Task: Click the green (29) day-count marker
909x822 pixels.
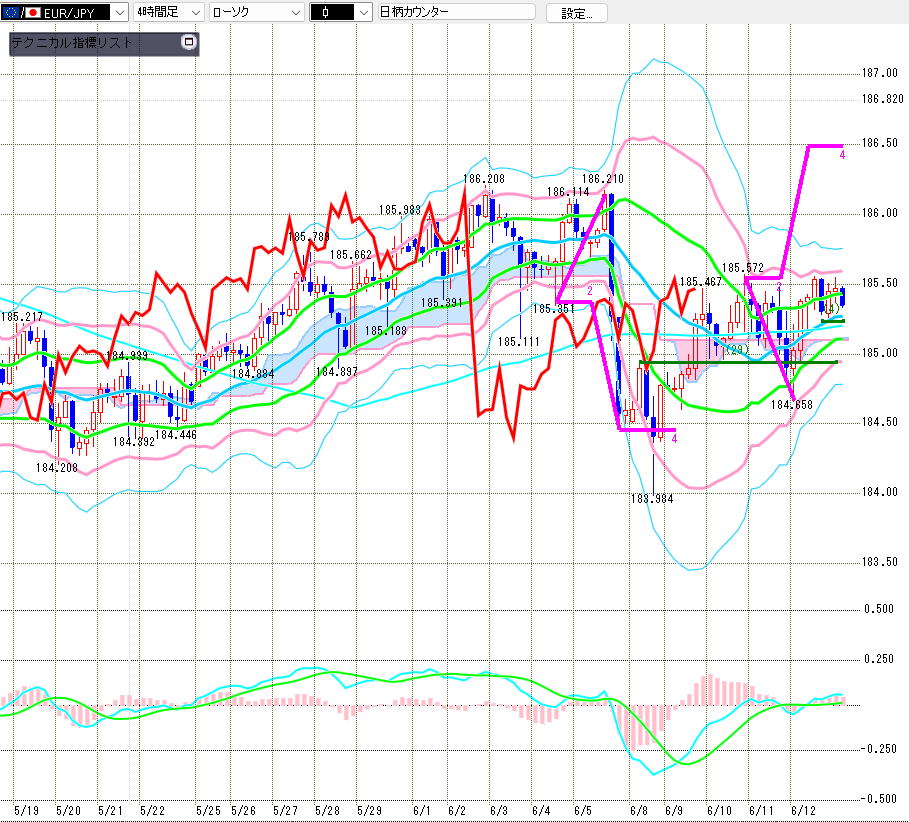Action: coord(737,350)
